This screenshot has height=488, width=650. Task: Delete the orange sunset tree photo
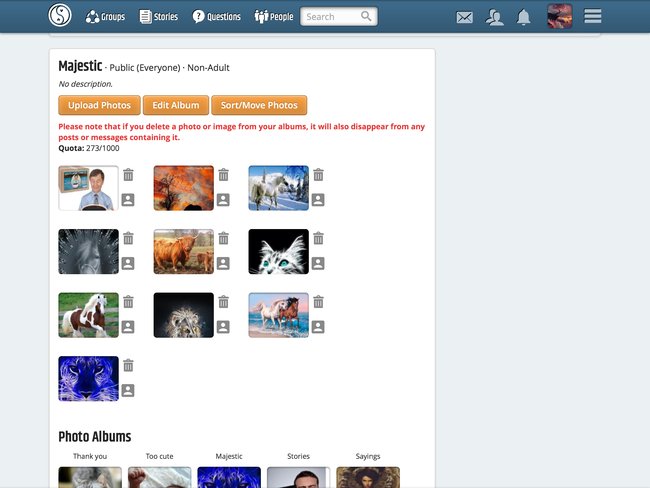(223, 175)
